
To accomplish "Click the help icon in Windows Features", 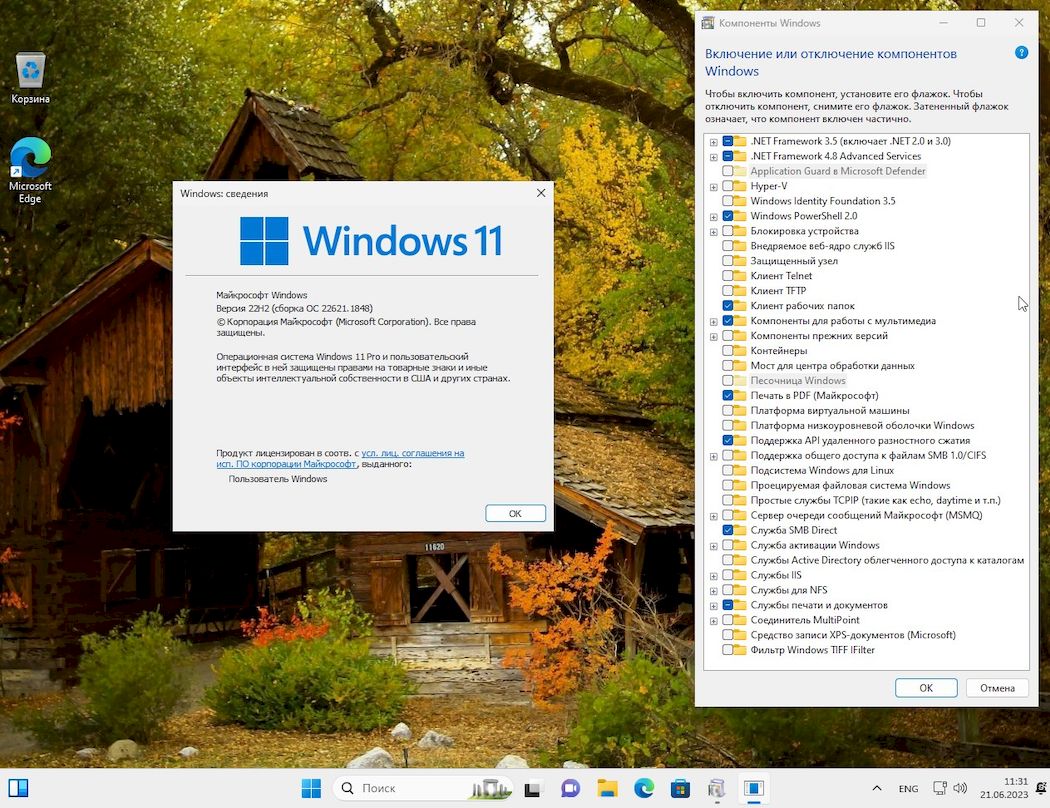I will [x=1021, y=53].
